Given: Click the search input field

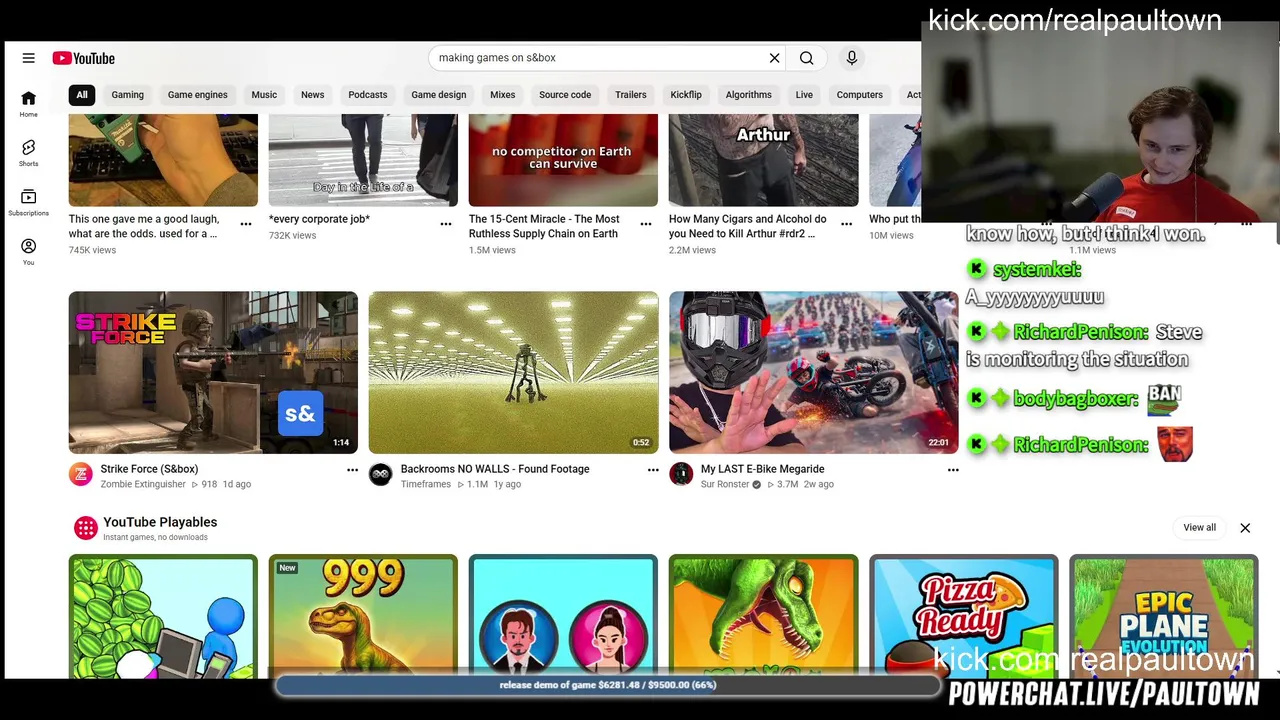Looking at the screenshot, I should click(597, 58).
